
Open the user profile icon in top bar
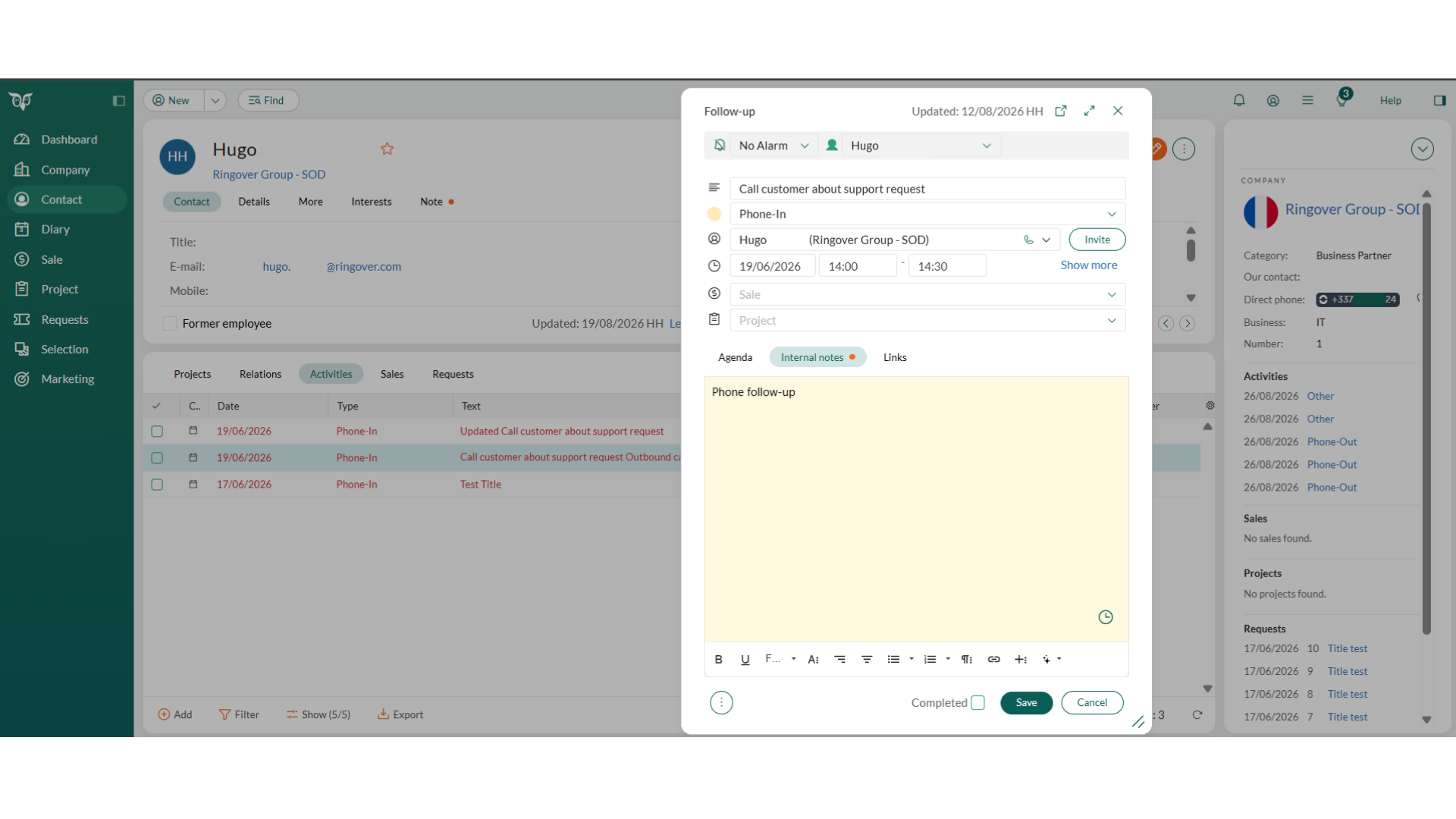[1273, 100]
